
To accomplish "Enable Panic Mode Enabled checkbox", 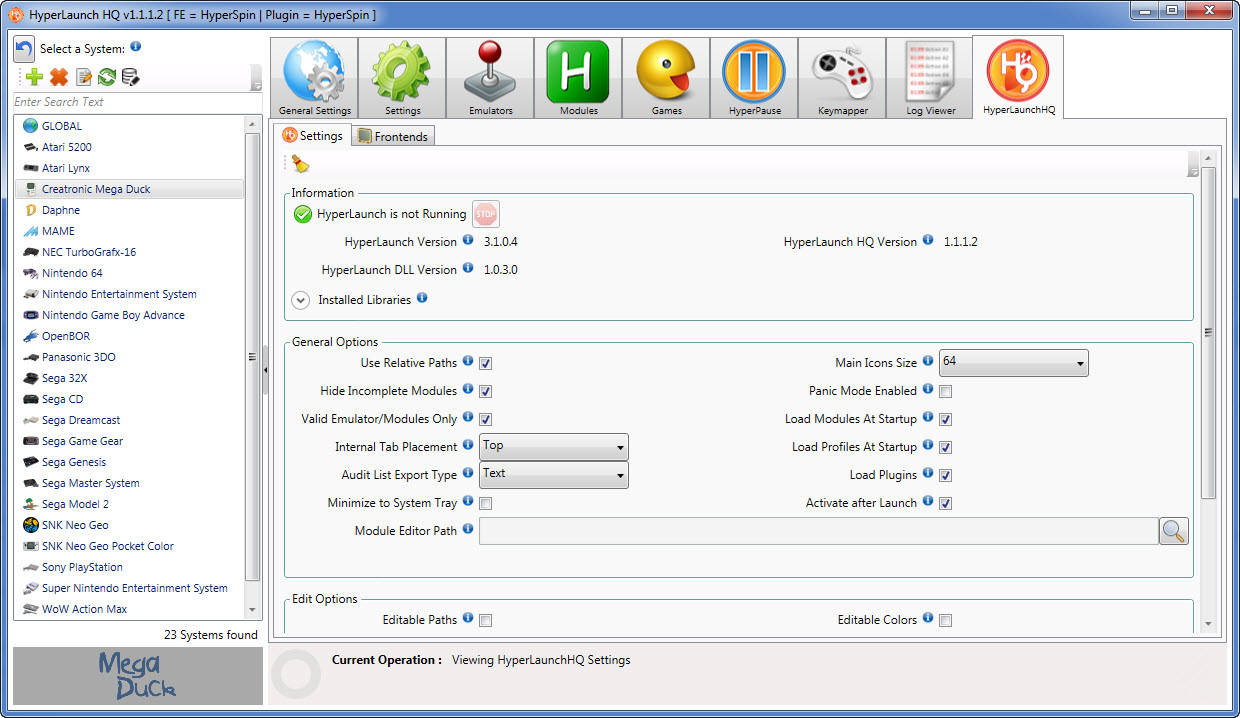I will click(946, 392).
